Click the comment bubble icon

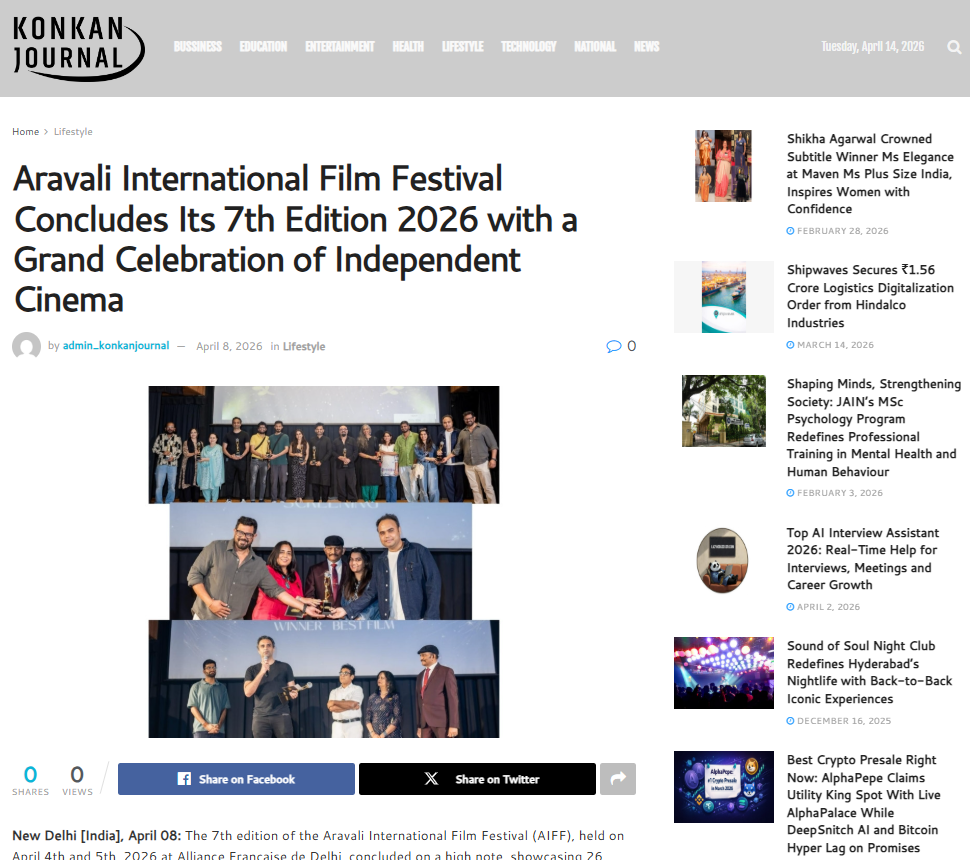tap(613, 346)
